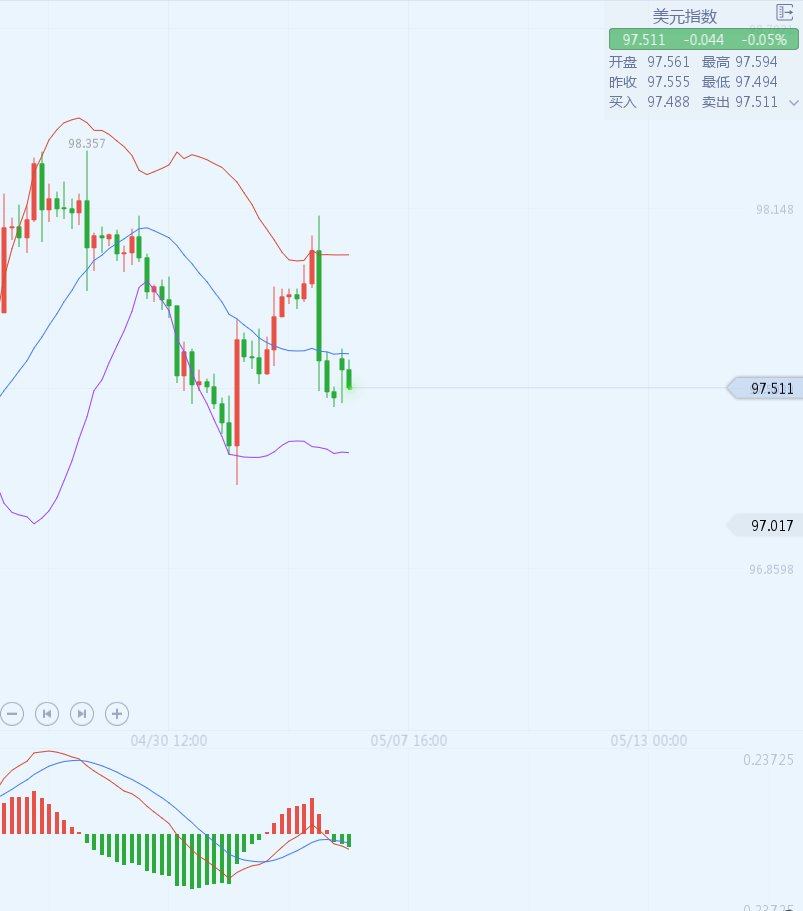Screen dimensions: 803x911
Task: Click the 04/30 12:00 time axis label
Action: [x=169, y=741]
